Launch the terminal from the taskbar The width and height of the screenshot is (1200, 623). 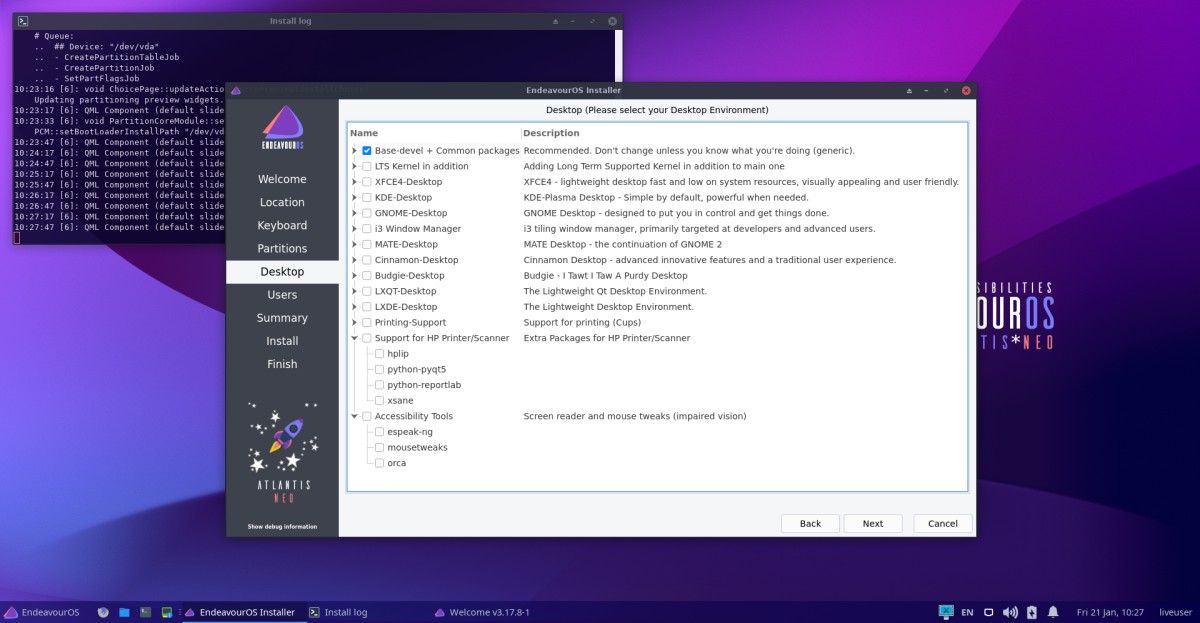[x=144, y=611]
